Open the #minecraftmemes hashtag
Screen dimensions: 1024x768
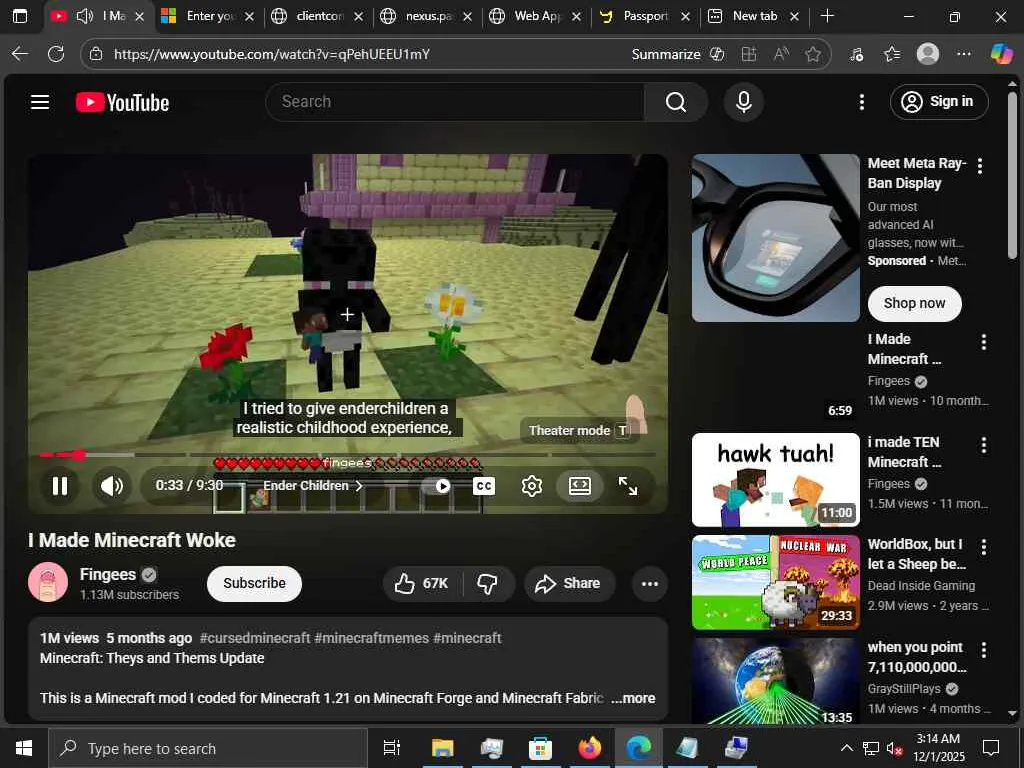(x=371, y=638)
